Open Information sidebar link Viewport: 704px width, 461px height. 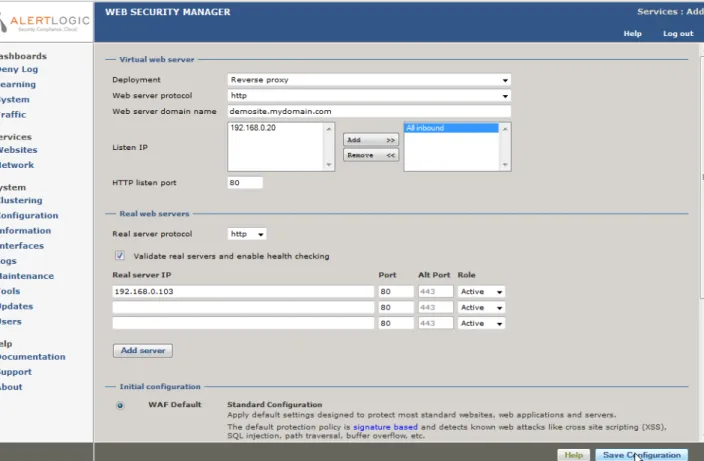[x=26, y=230]
